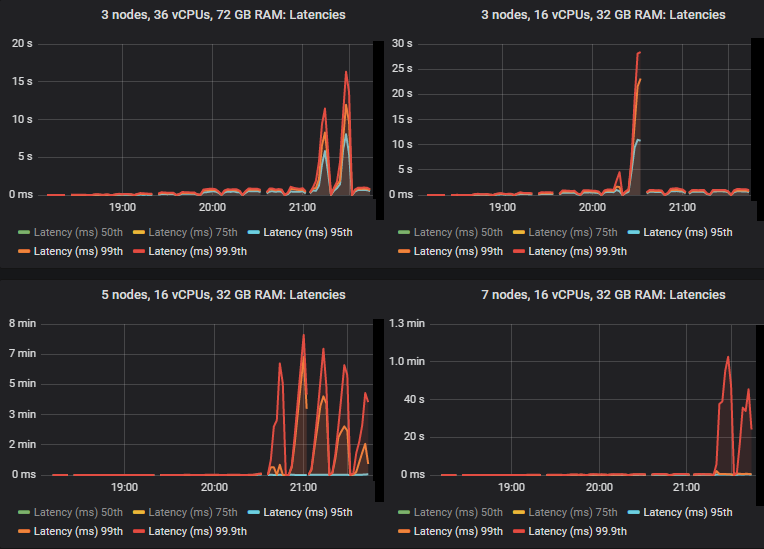Open the "7 nodes, 16 vCPUs" panel title menu
The image size is (764, 549).
point(576,295)
